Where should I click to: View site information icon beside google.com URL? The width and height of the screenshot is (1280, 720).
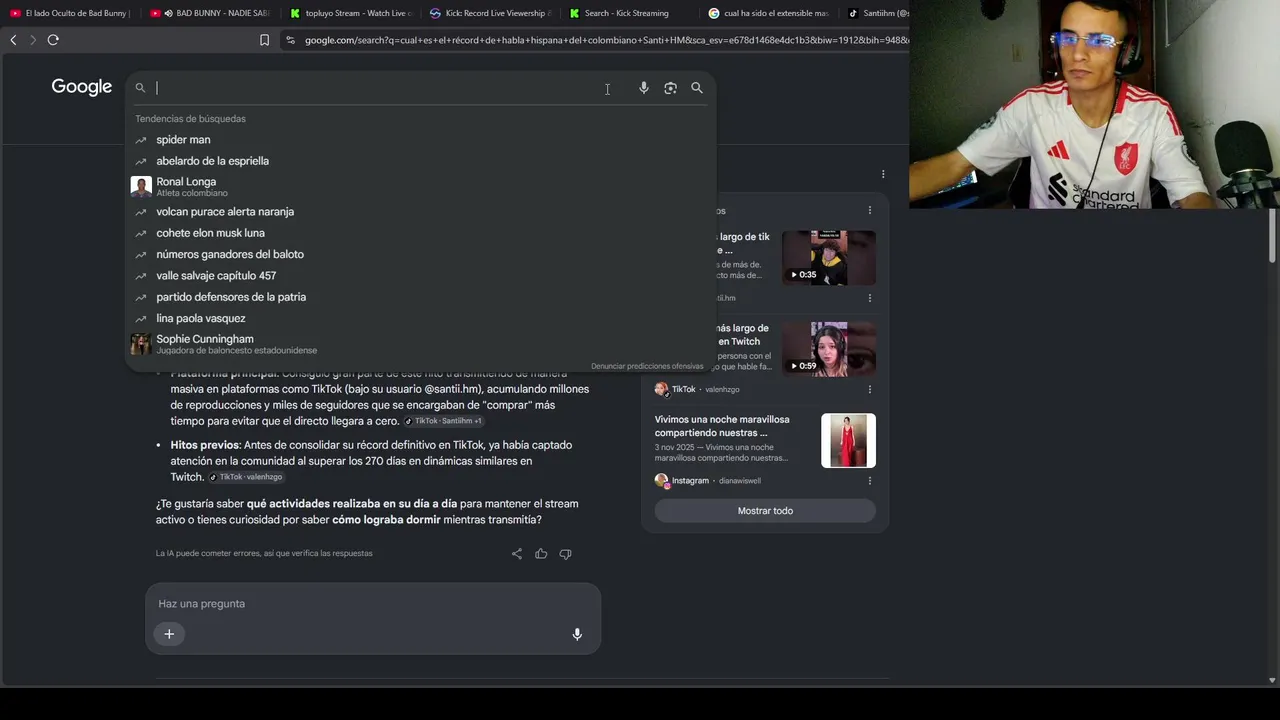(x=290, y=40)
